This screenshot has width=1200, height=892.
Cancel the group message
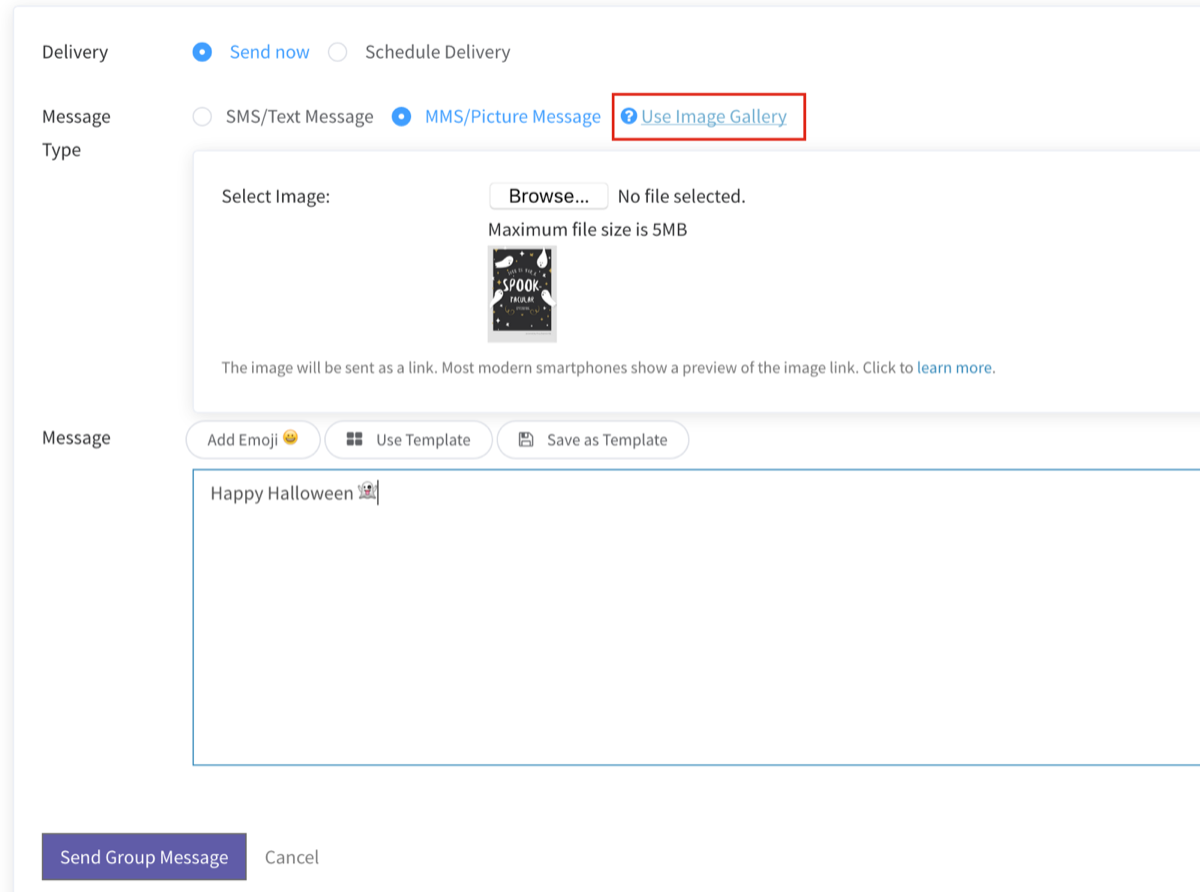click(292, 857)
